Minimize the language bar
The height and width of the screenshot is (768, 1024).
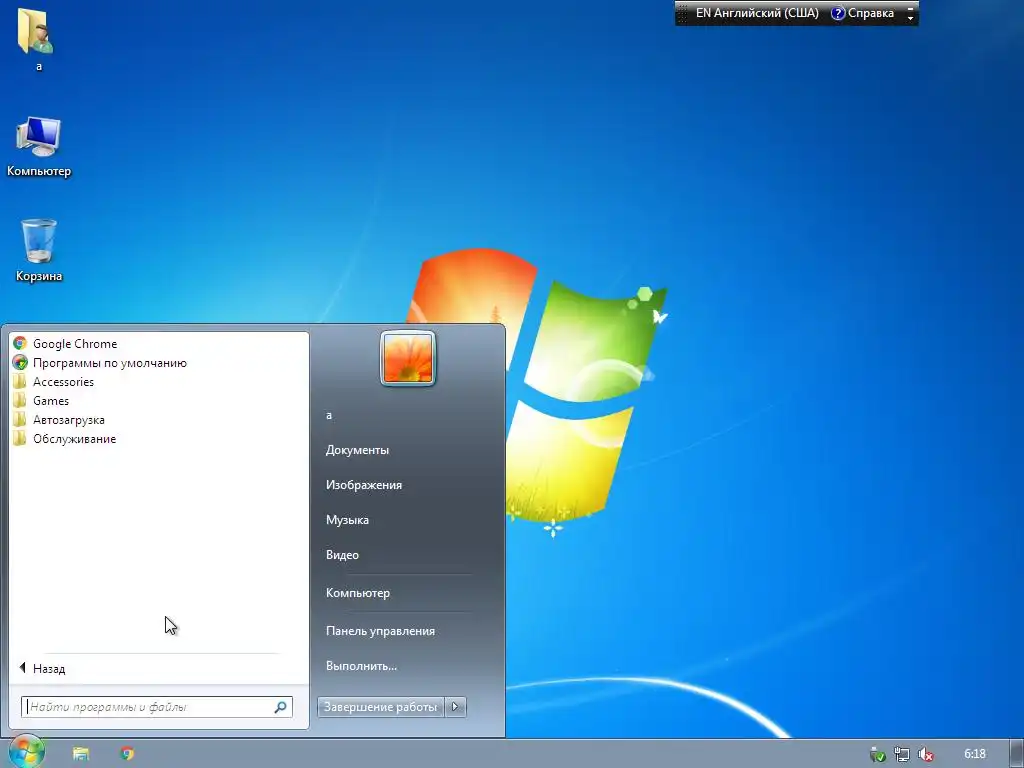pos(910,8)
